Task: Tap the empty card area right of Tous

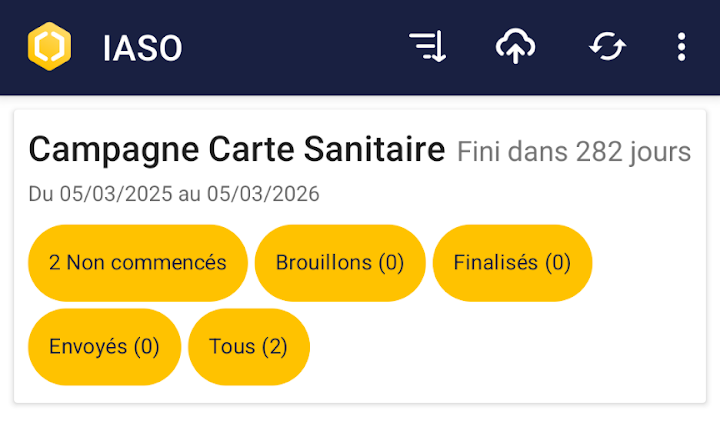Action: coord(500,347)
